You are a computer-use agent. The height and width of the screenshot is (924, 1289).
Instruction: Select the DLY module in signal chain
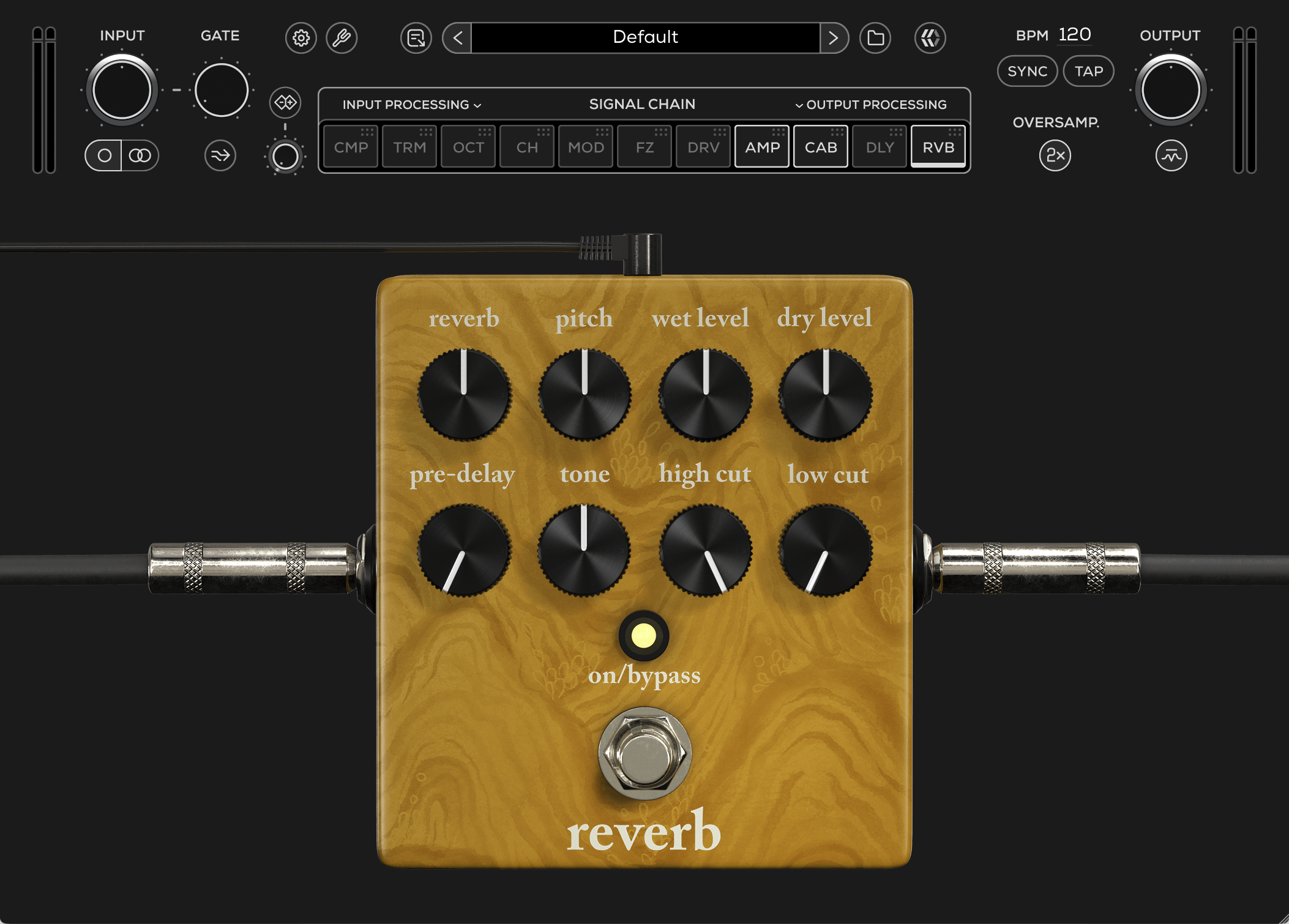pyautogui.click(x=880, y=147)
